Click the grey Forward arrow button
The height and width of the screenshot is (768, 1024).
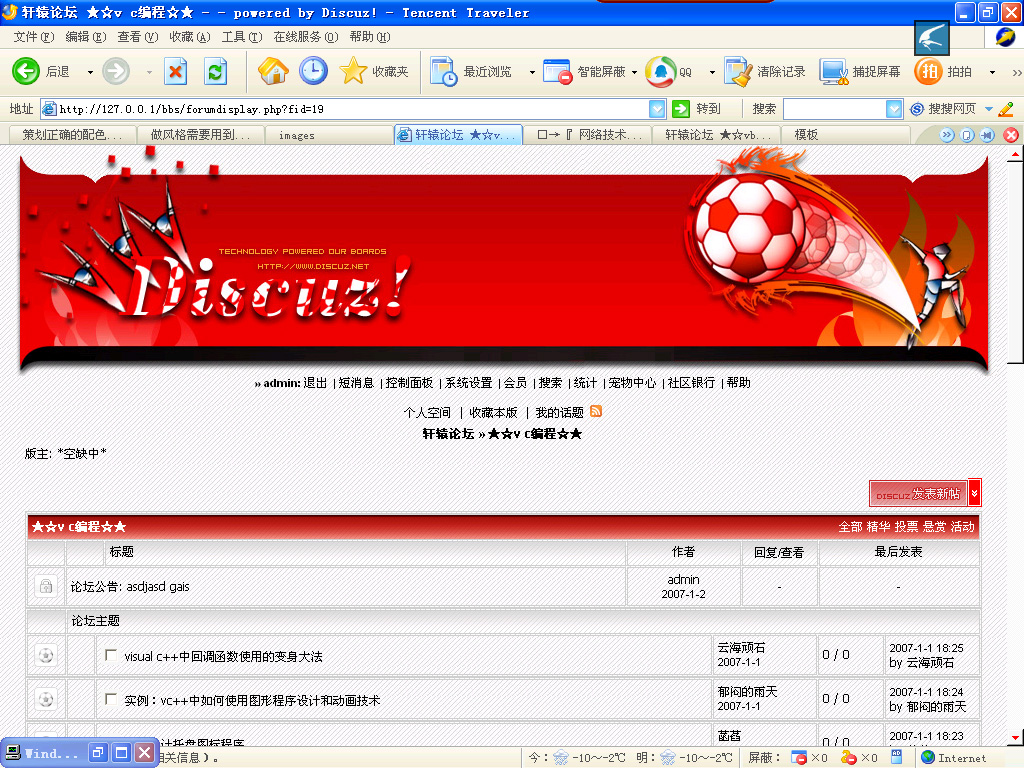click(x=116, y=71)
